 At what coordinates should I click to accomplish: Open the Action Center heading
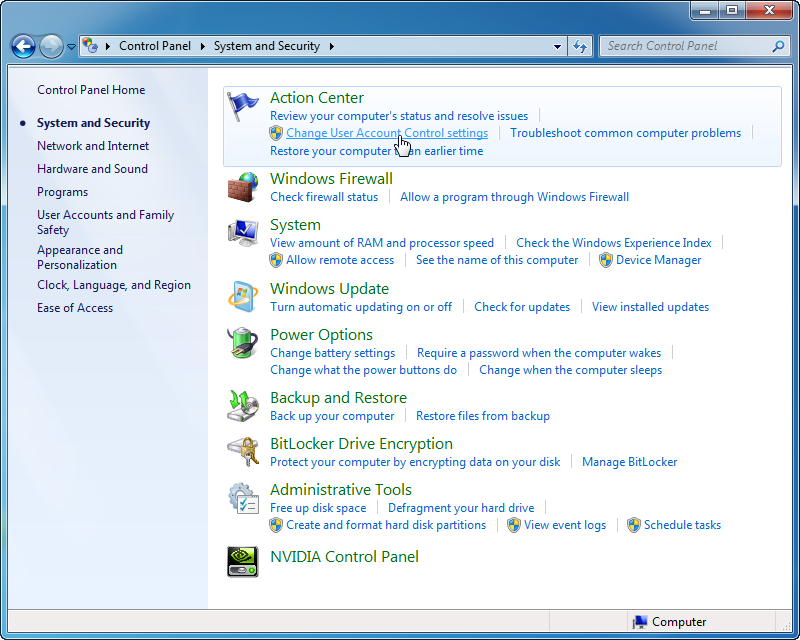tap(317, 97)
